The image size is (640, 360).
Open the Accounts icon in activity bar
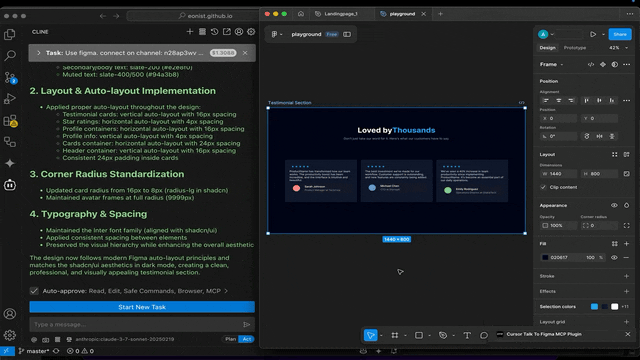tap(10, 314)
